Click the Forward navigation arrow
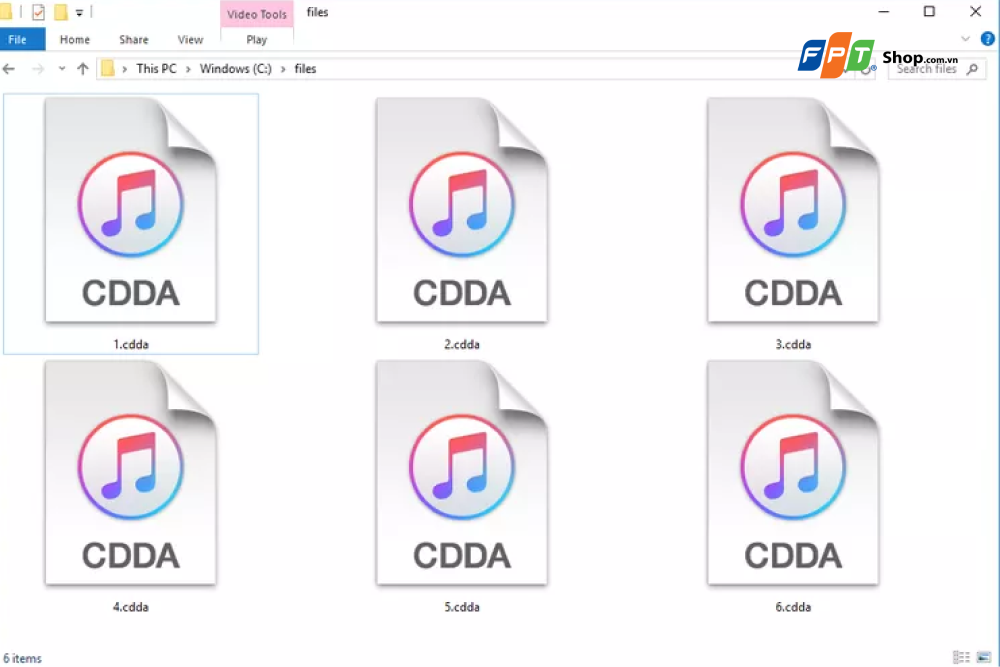This screenshot has height=667, width=1000. [x=38, y=68]
